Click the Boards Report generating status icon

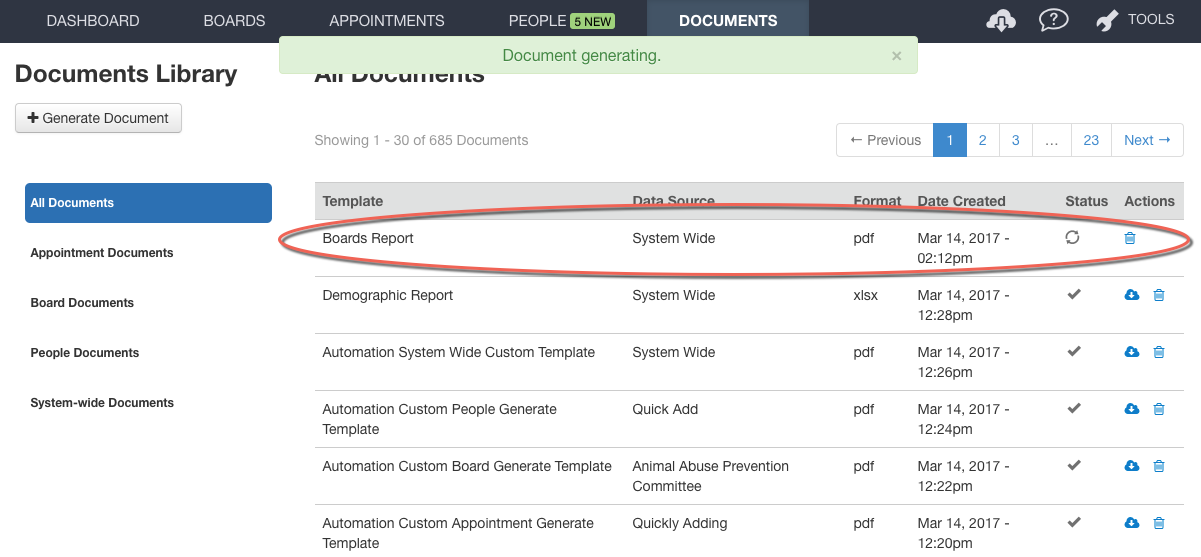click(x=1073, y=238)
